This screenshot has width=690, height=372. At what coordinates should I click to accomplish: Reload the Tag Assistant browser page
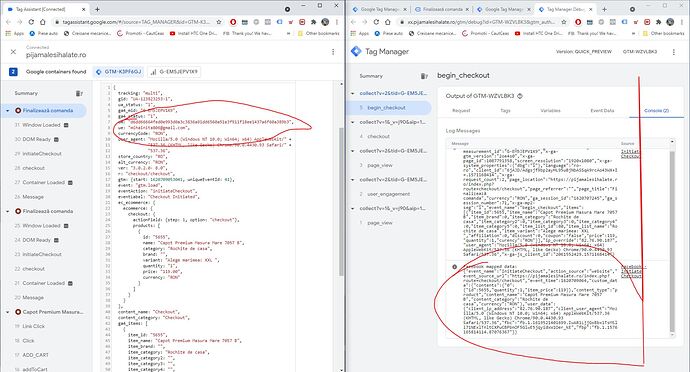31,22
